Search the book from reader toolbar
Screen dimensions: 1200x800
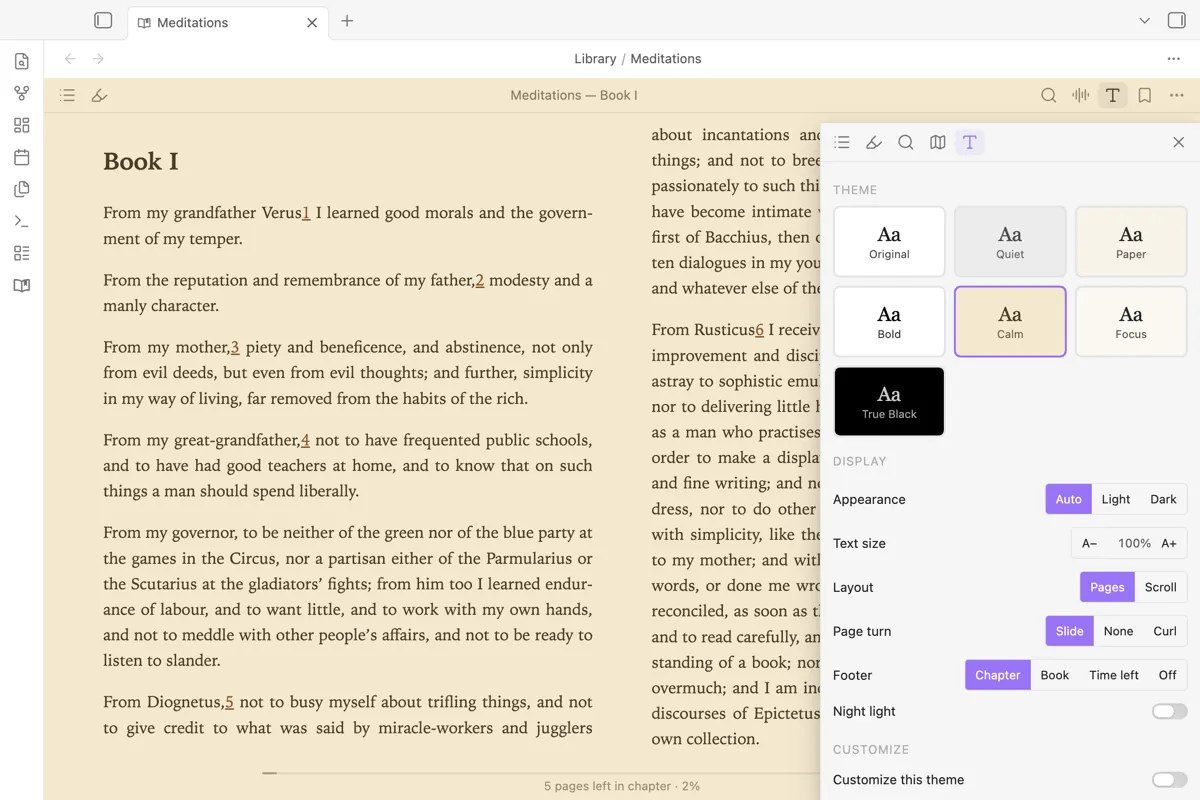tap(1048, 95)
